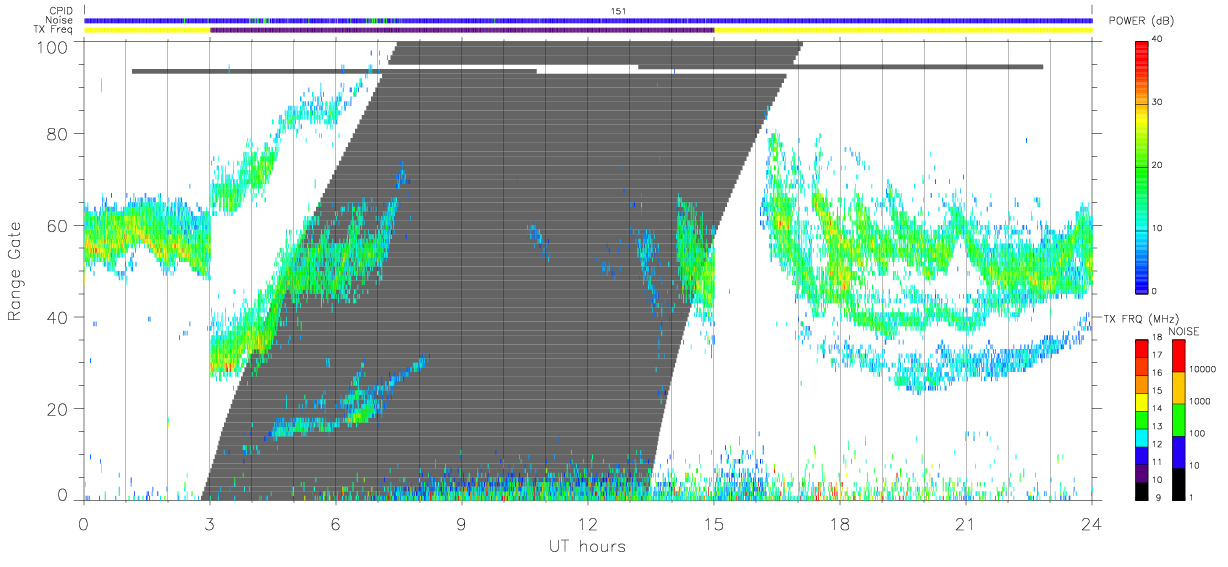Click the 21 hour tick label

(966, 523)
